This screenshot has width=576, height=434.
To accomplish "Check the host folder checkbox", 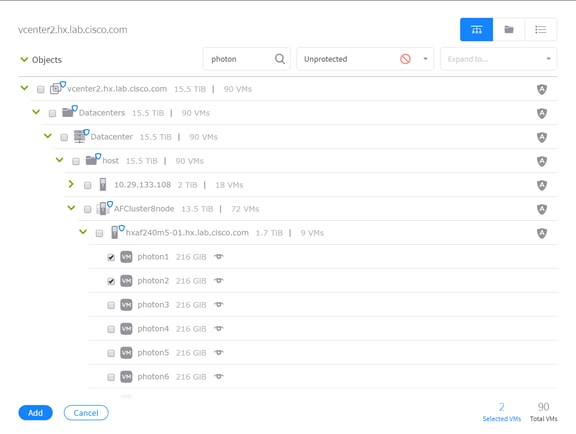I will click(76, 161).
